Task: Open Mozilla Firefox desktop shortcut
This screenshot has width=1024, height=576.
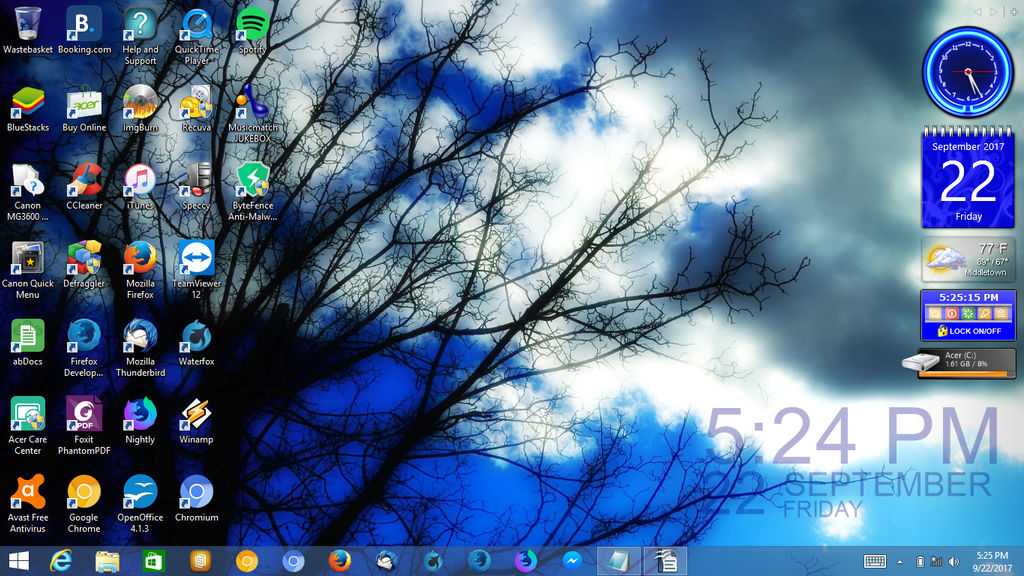Action: point(139,264)
